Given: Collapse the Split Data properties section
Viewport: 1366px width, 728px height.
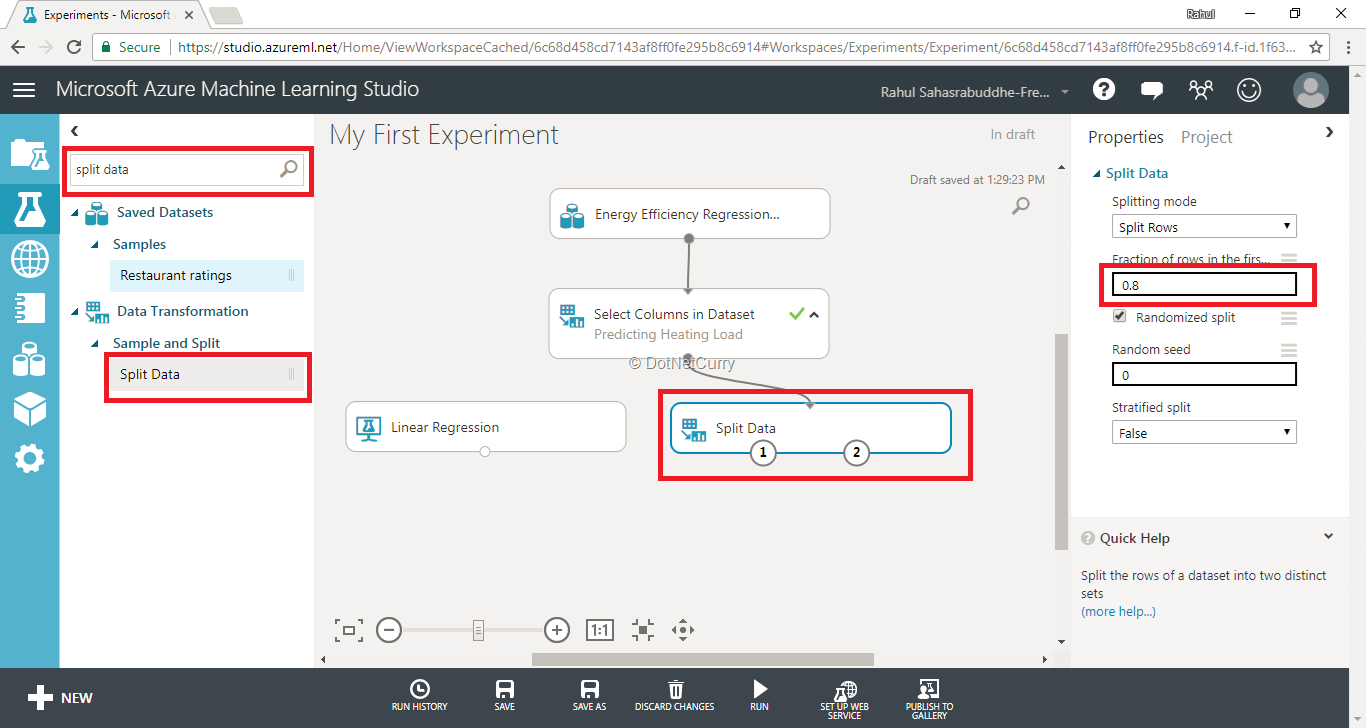Looking at the screenshot, I should pyautogui.click(x=1097, y=173).
